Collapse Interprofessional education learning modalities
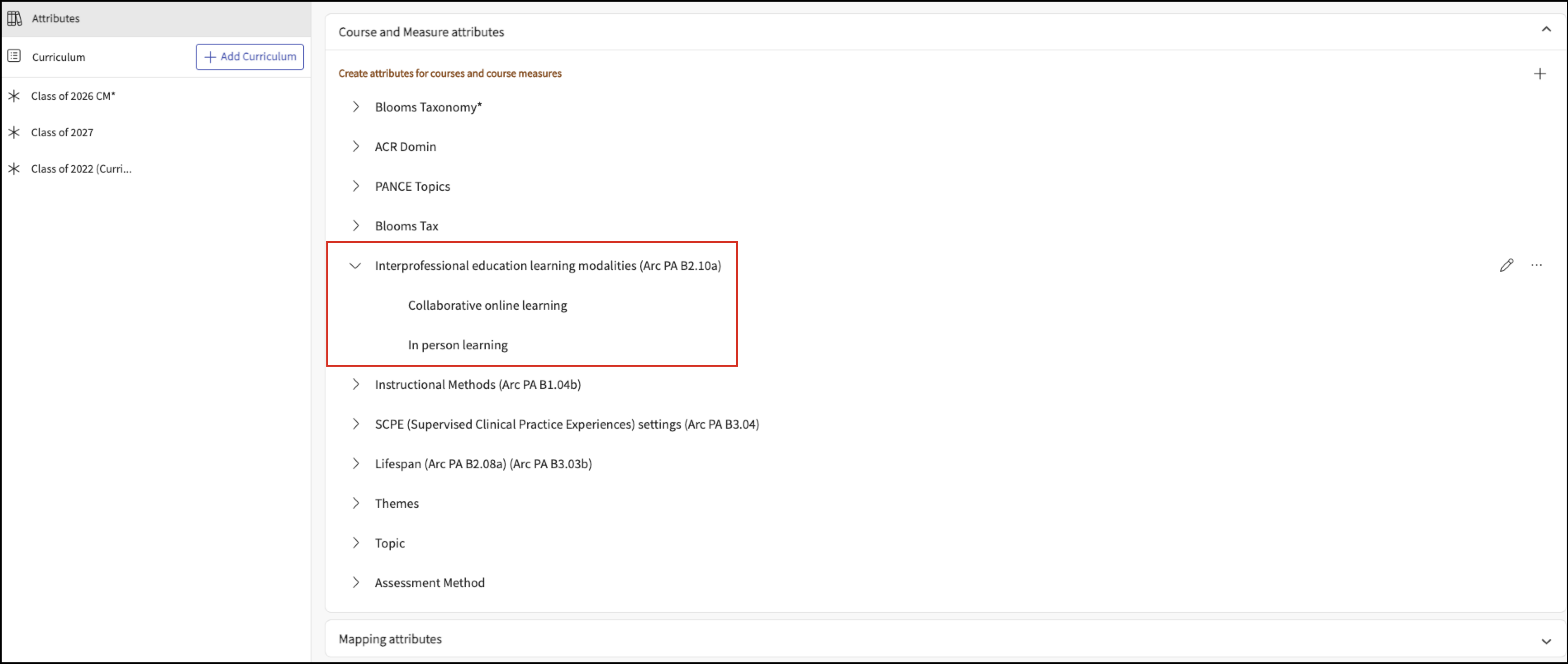The height and width of the screenshot is (664, 1568). click(x=355, y=266)
